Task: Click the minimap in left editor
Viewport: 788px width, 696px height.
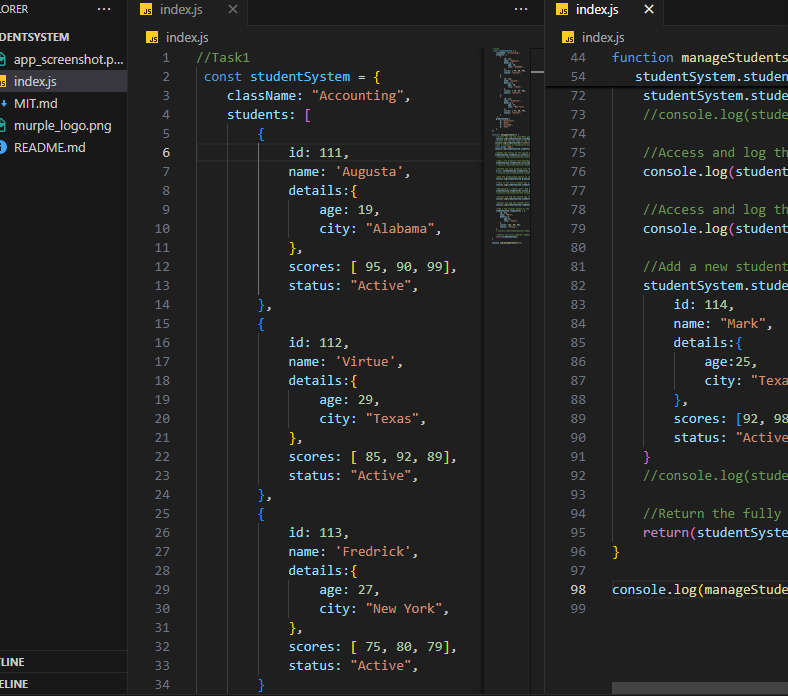Action: pos(511,146)
